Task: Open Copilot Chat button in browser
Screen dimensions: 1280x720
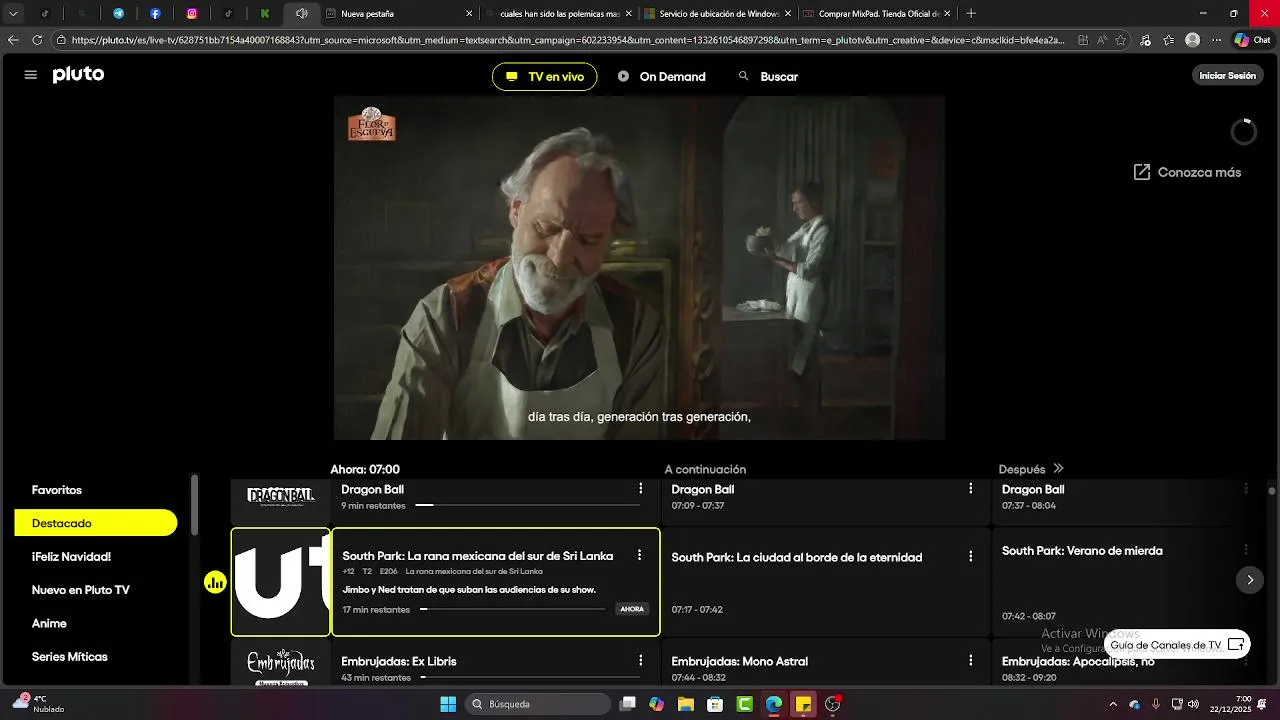Action: pos(1254,40)
